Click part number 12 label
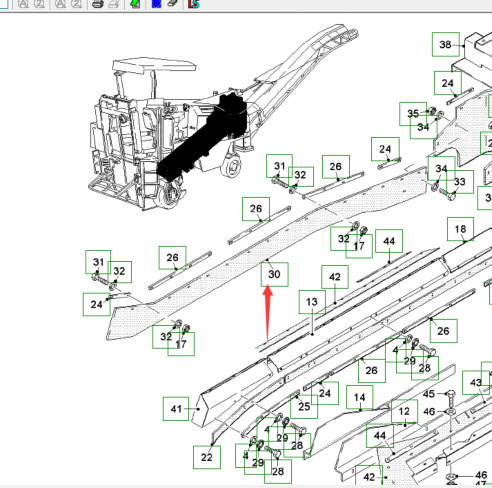 pos(404,411)
